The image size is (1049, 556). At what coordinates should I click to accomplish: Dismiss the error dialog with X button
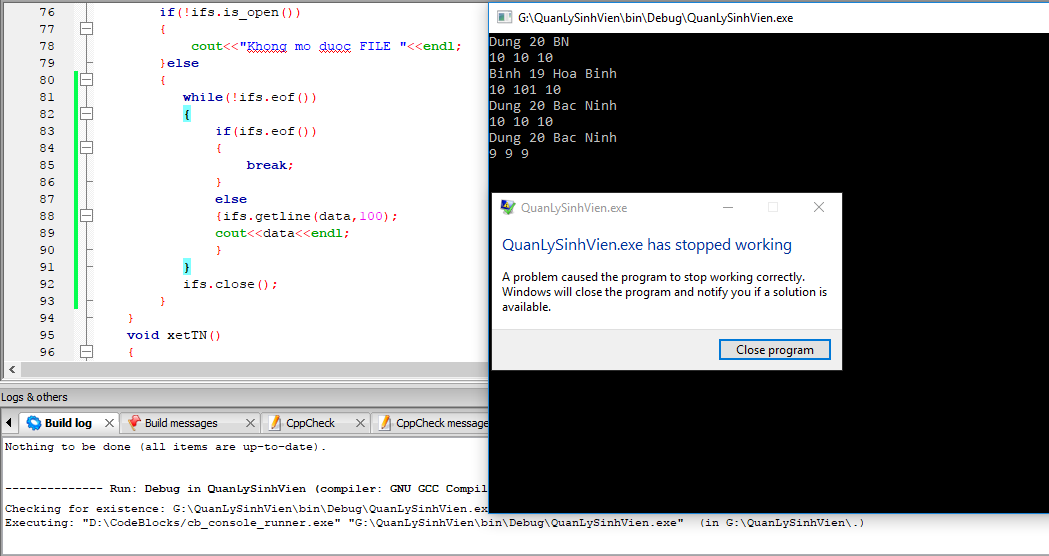[819, 208]
